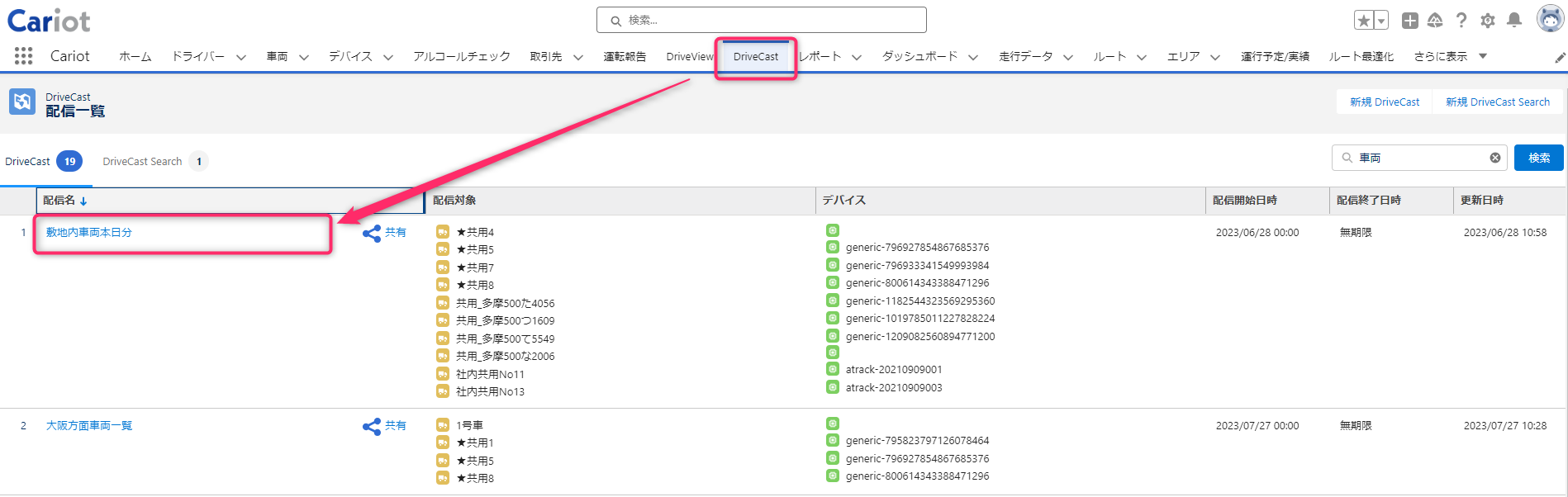View notifications bell

tap(1514, 21)
